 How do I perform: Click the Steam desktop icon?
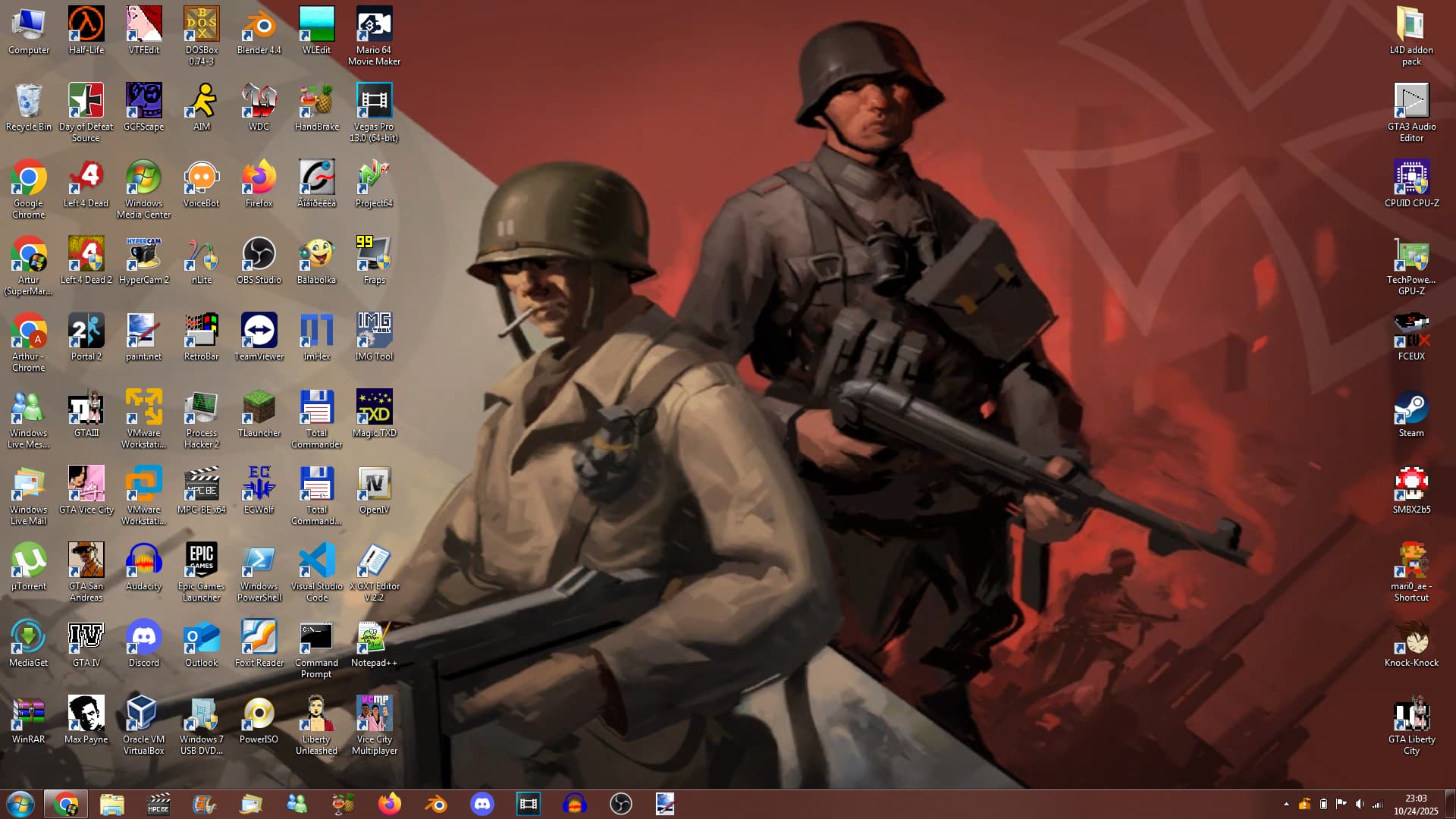[1410, 408]
